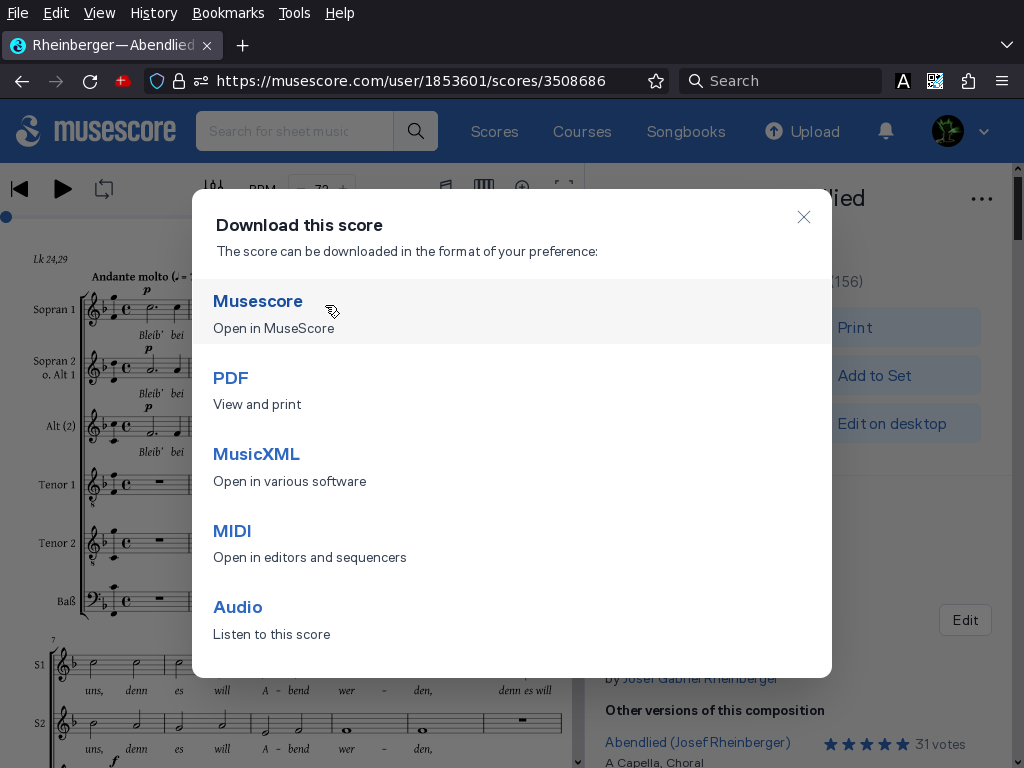Screen dimensions: 1024x768
Task: Show site security padlock info
Action: (x=178, y=81)
